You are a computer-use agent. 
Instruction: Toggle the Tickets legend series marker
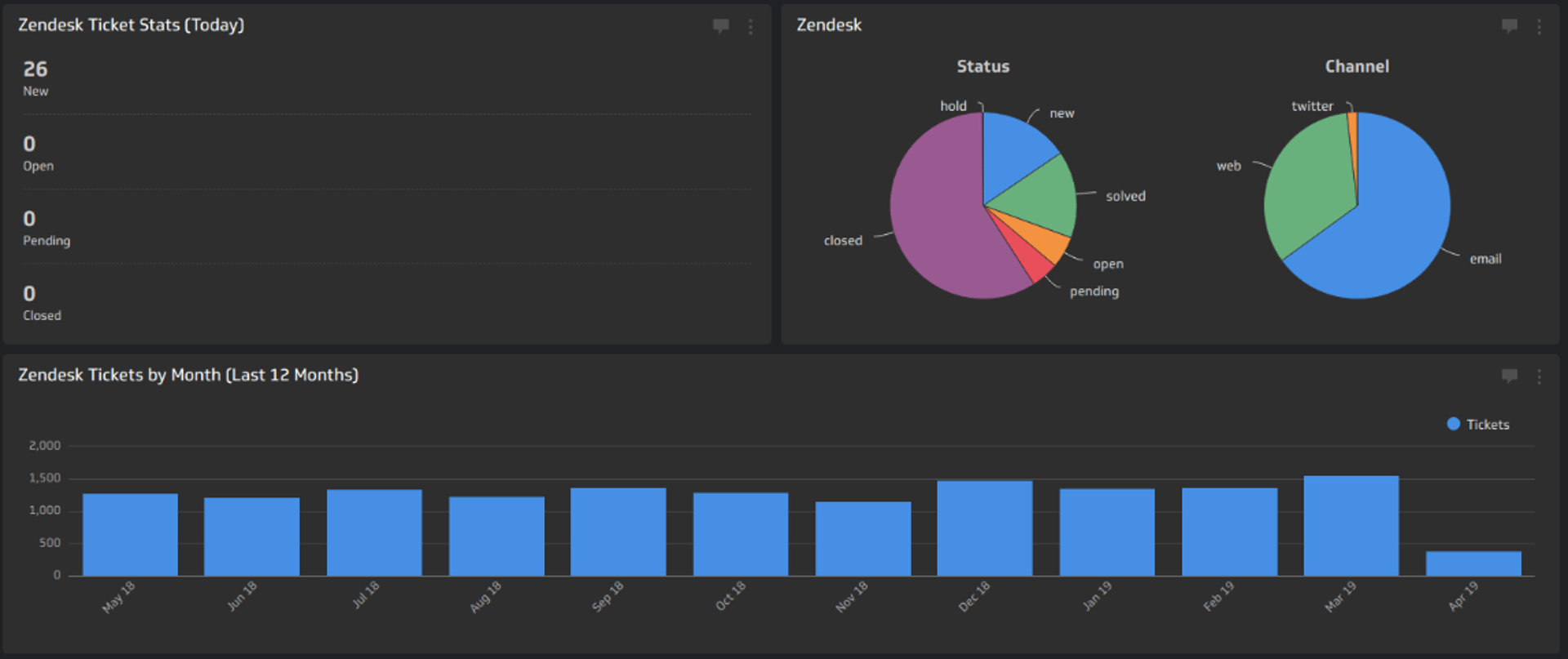click(x=1454, y=424)
